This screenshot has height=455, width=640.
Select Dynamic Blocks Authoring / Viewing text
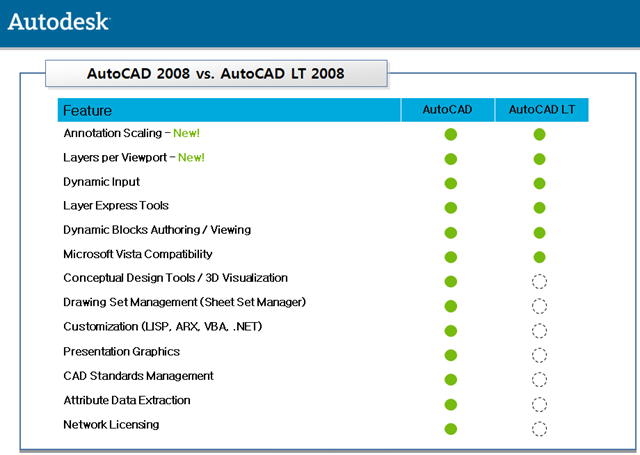[157, 230]
